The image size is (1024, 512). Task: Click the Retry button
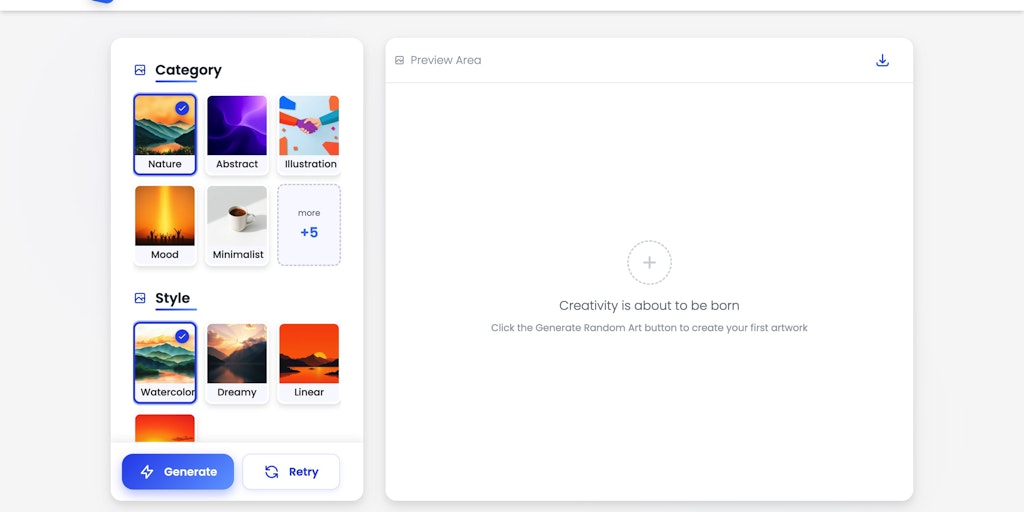(x=291, y=472)
